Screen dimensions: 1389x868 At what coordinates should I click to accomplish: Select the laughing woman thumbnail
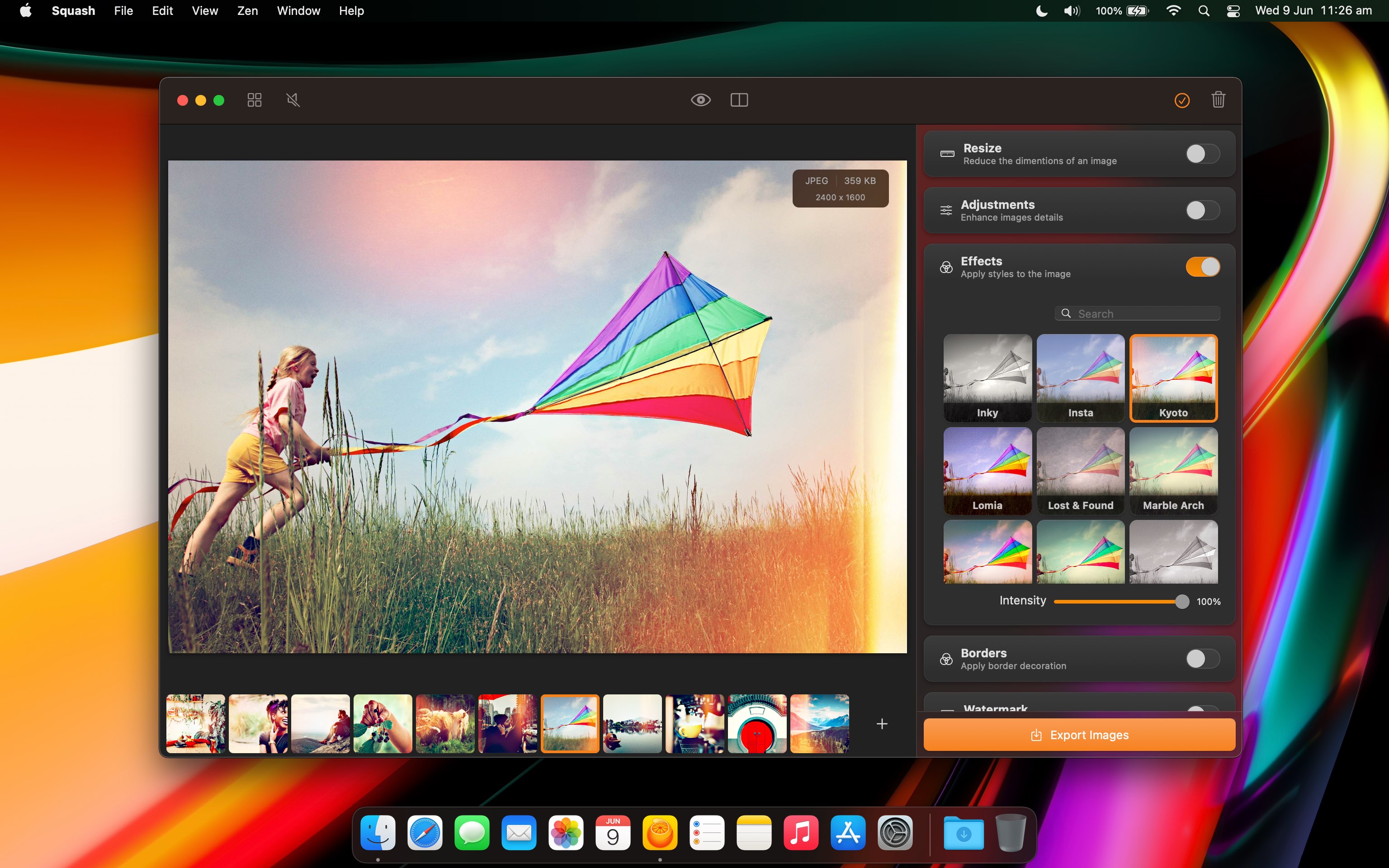coord(258,724)
